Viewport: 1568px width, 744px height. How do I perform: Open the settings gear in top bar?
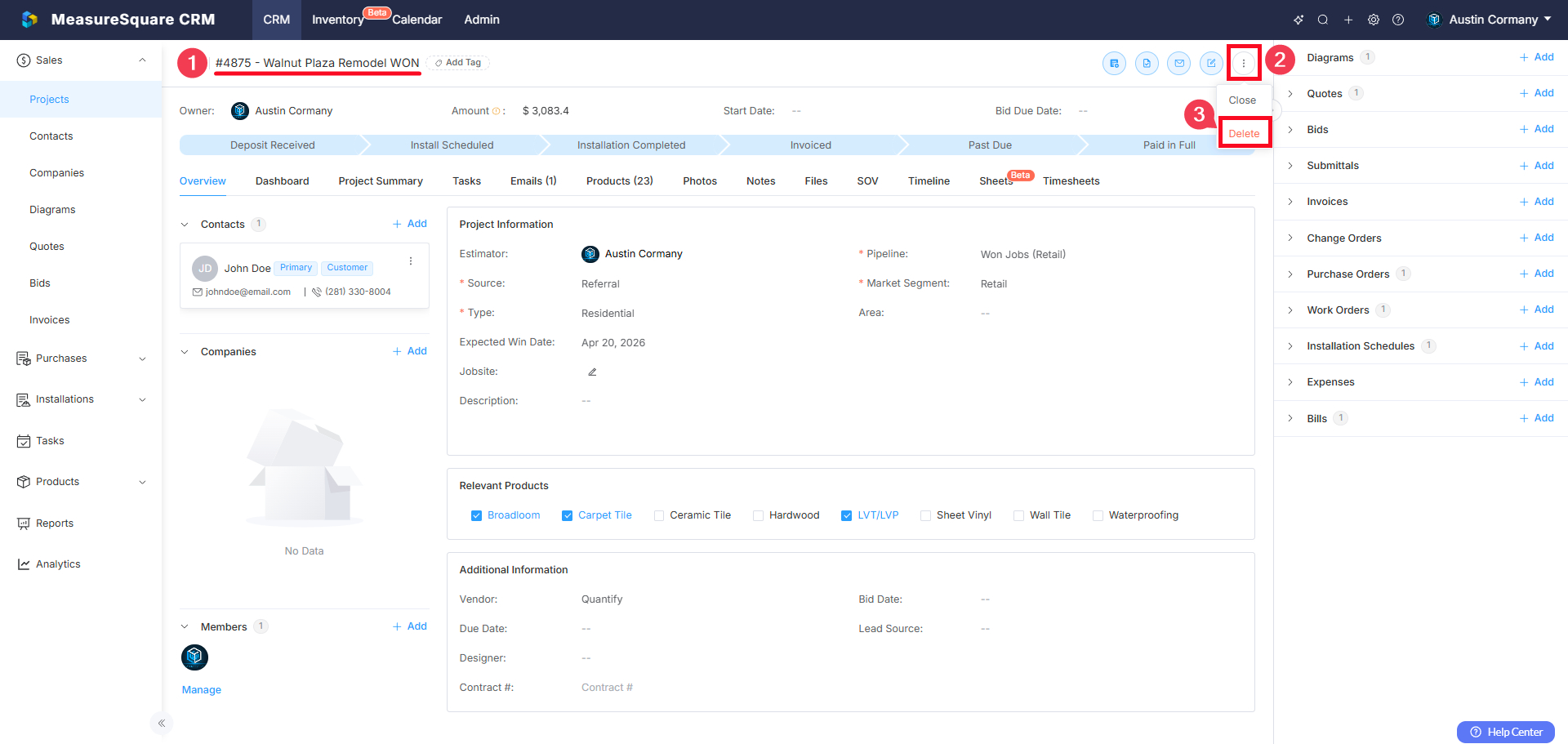(x=1374, y=20)
